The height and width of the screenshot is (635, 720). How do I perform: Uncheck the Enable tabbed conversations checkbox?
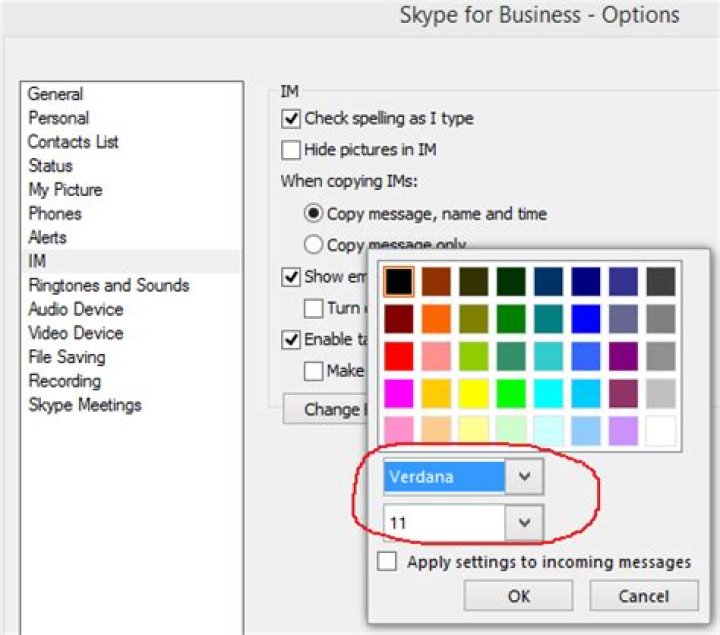coord(291,339)
